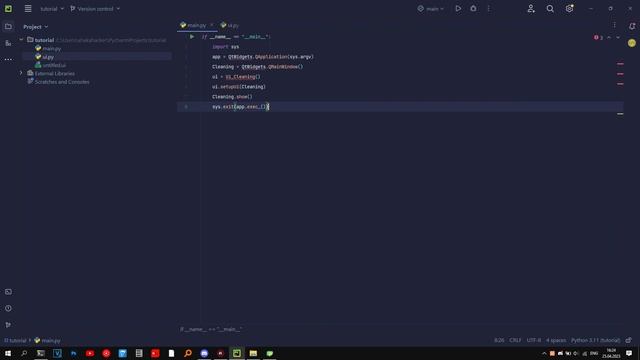This screenshot has height=360, width=640.
Task: Open the main run configuration dropdown
Action: point(431,9)
